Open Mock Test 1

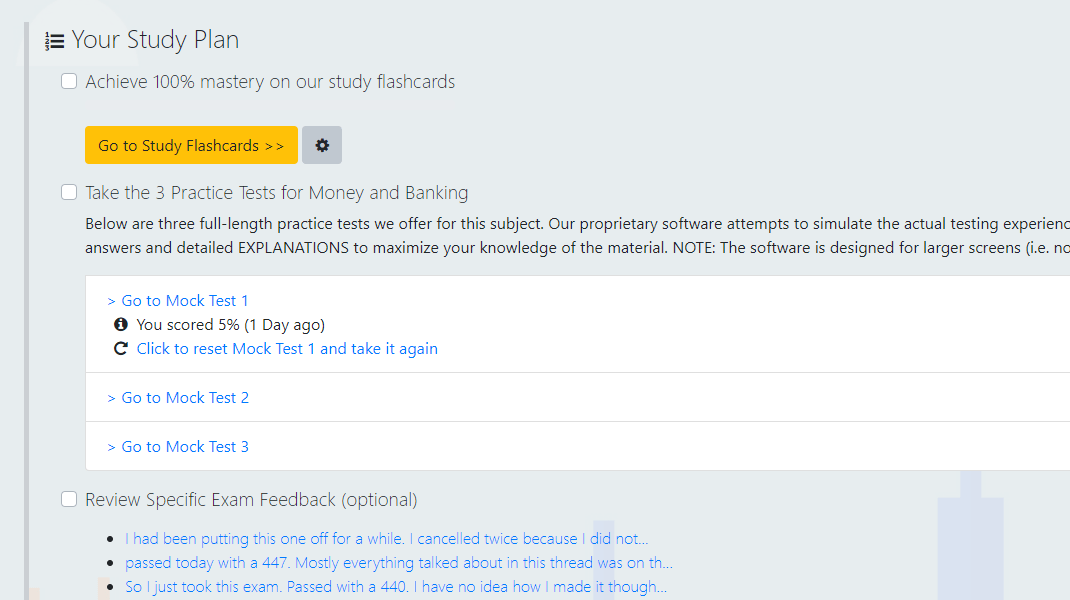coord(184,300)
